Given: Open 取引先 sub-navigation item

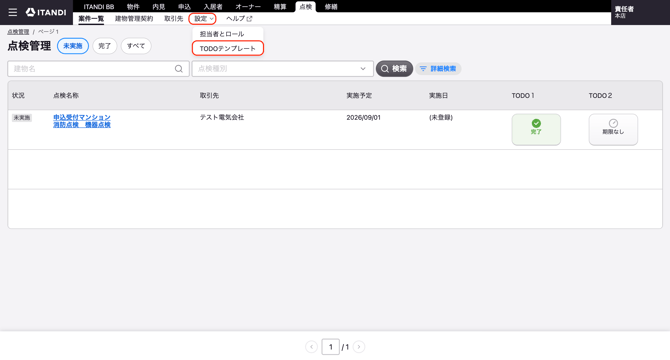Looking at the screenshot, I should (173, 19).
